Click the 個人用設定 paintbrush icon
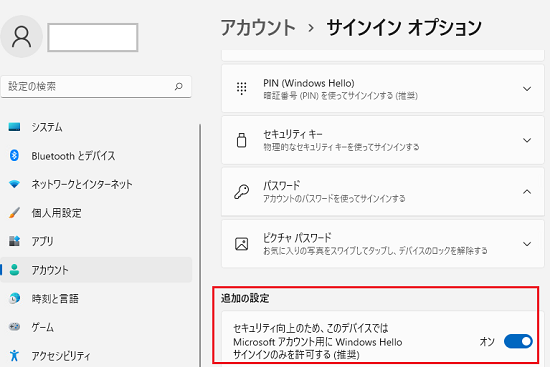Image resolution: width=550 pixels, height=367 pixels. 14,212
